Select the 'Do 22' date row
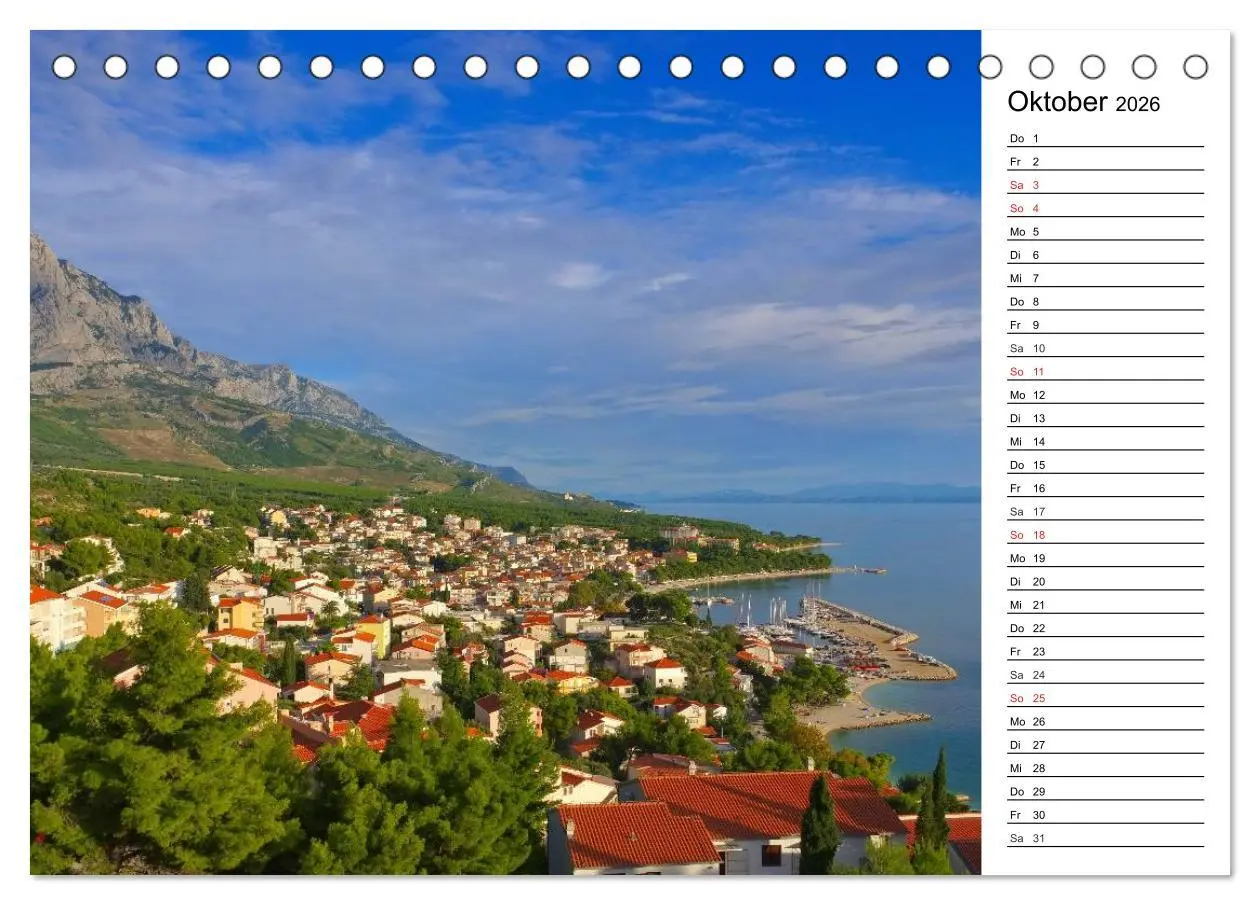This screenshot has height=905, width=1260. [1105, 628]
